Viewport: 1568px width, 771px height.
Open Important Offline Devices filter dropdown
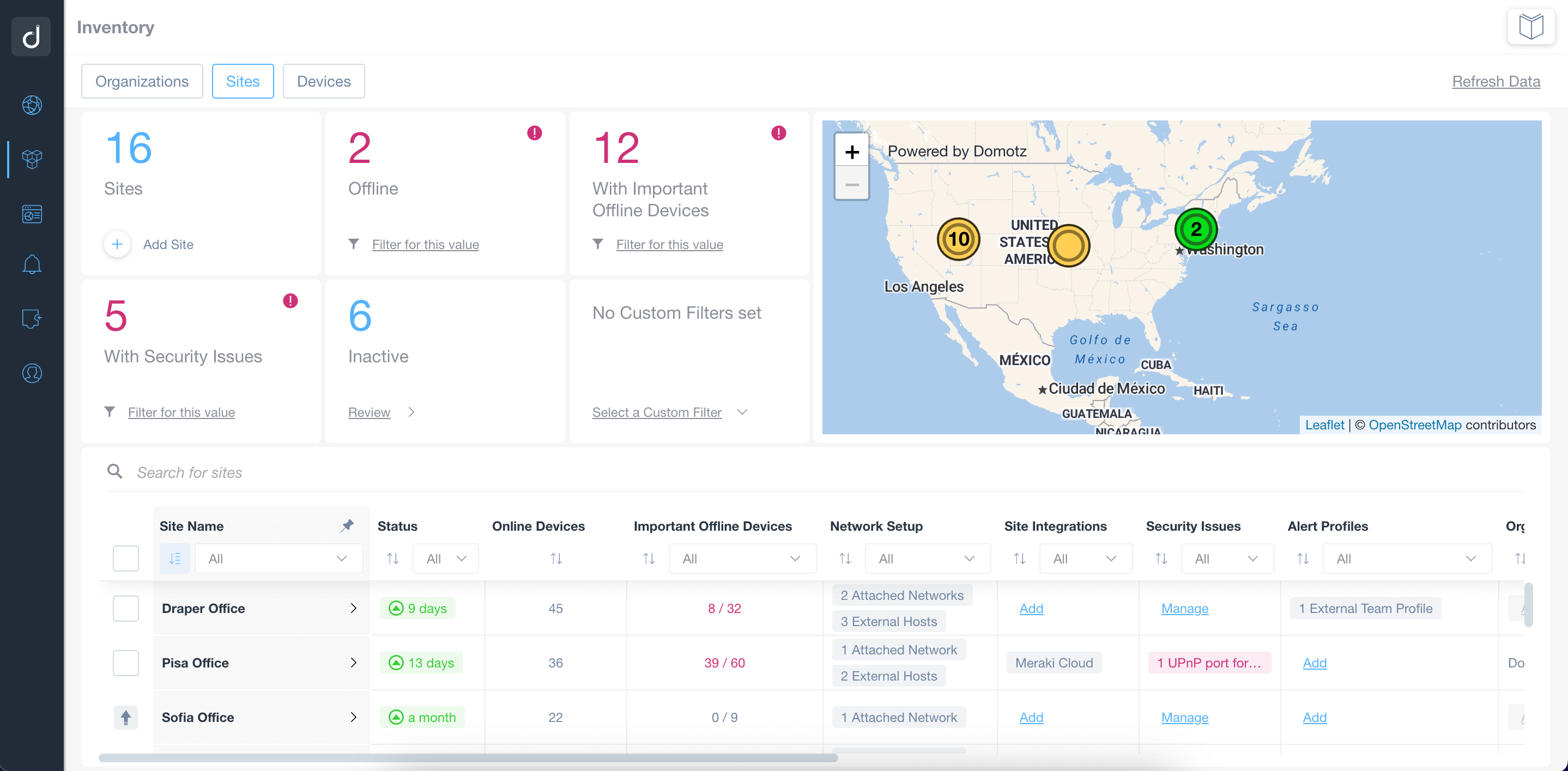[742, 558]
